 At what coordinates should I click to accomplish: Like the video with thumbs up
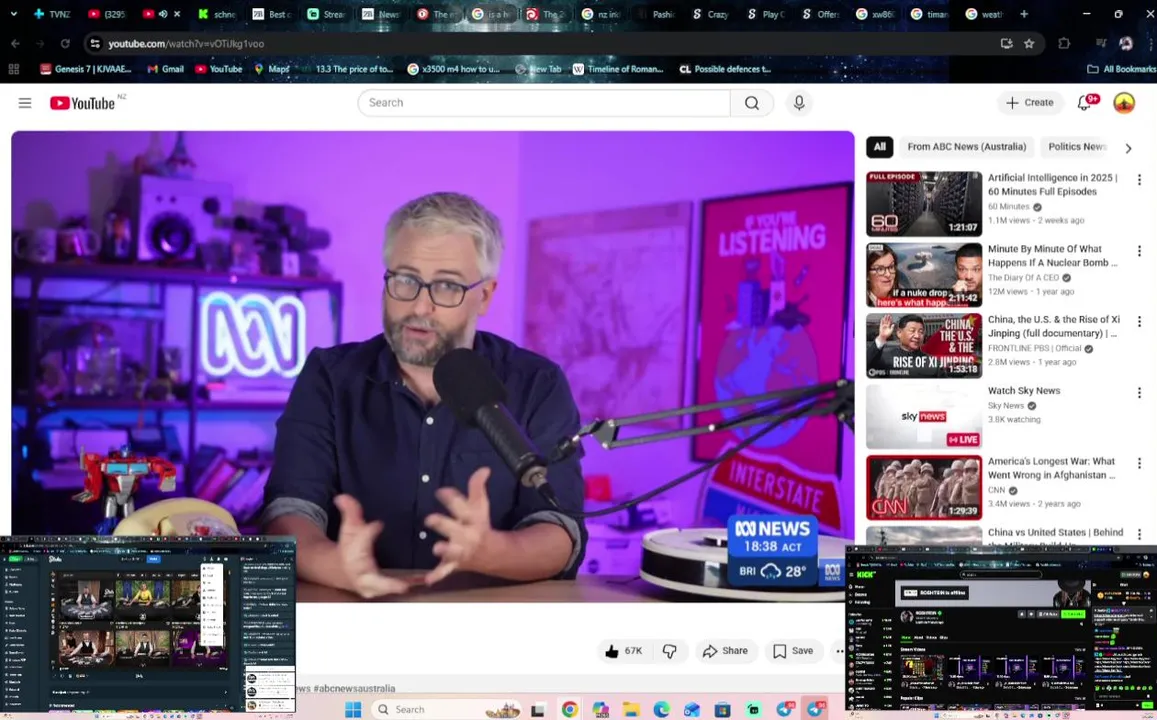pos(624,651)
